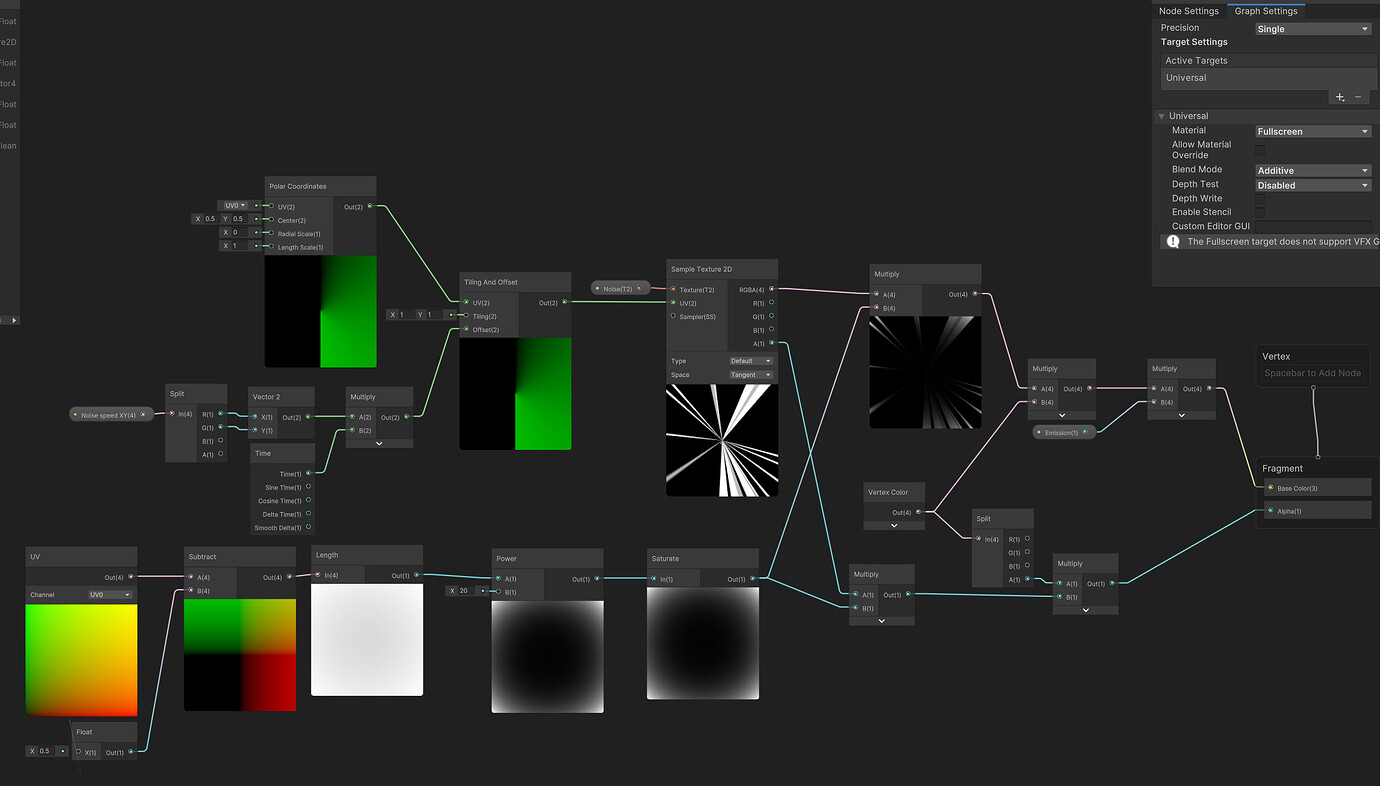Image resolution: width=1380 pixels, height=786 pixels.
Task: Select the Emission(1) property pill
Action: tap(1064, 432)
